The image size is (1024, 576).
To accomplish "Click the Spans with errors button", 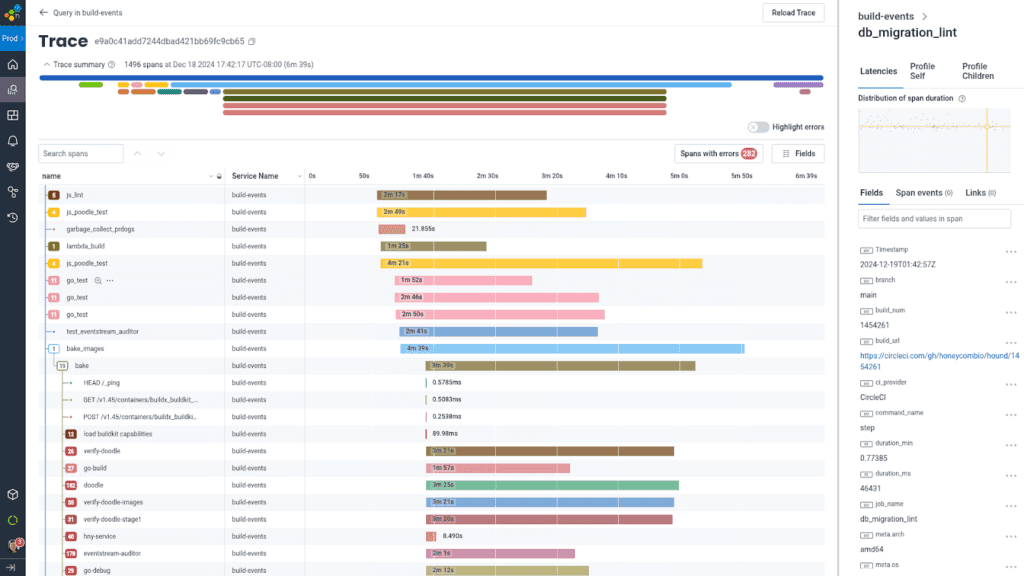I will point(718,154).
